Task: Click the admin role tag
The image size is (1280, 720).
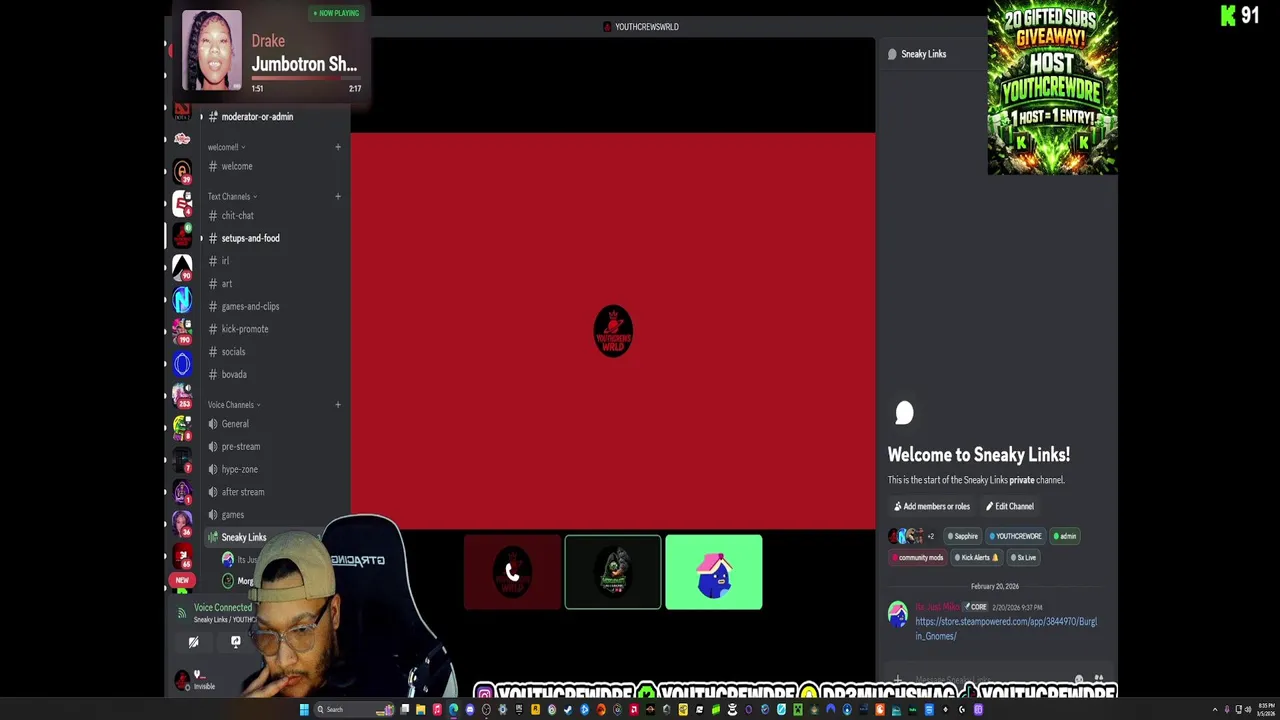Action: click(1065, 536)
